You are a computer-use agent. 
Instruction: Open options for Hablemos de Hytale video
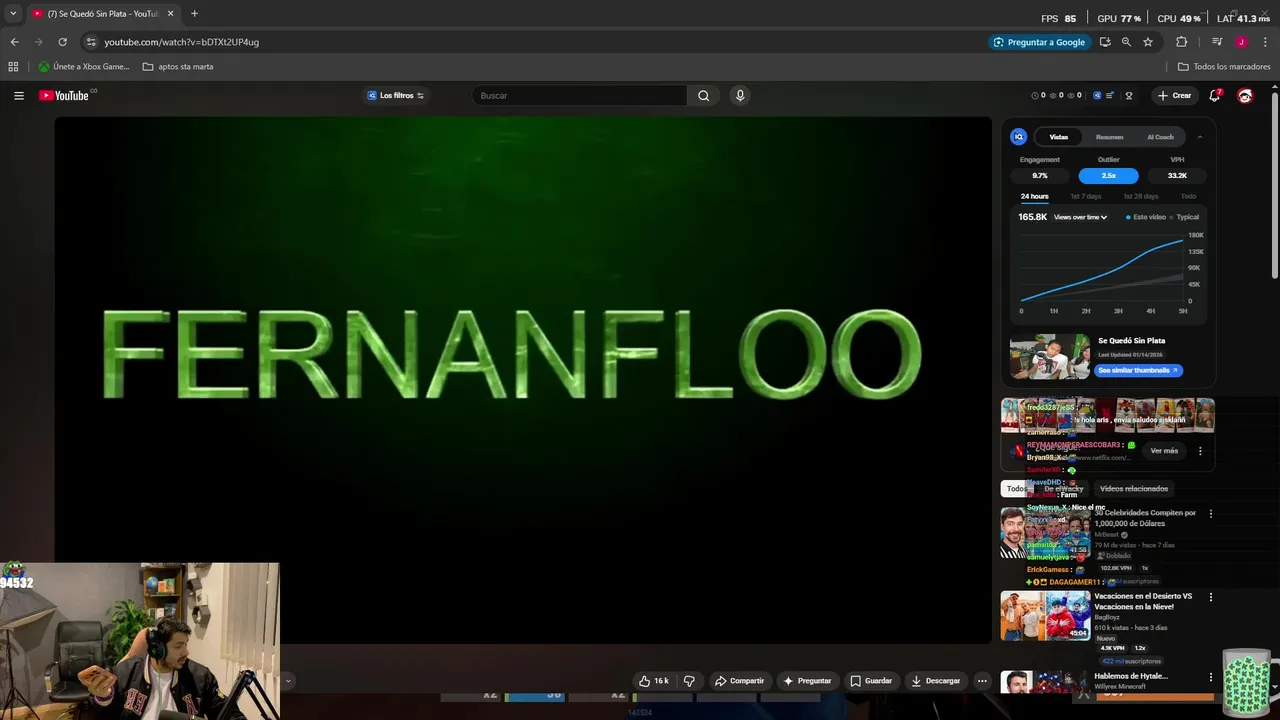(x=1211, y=677)
